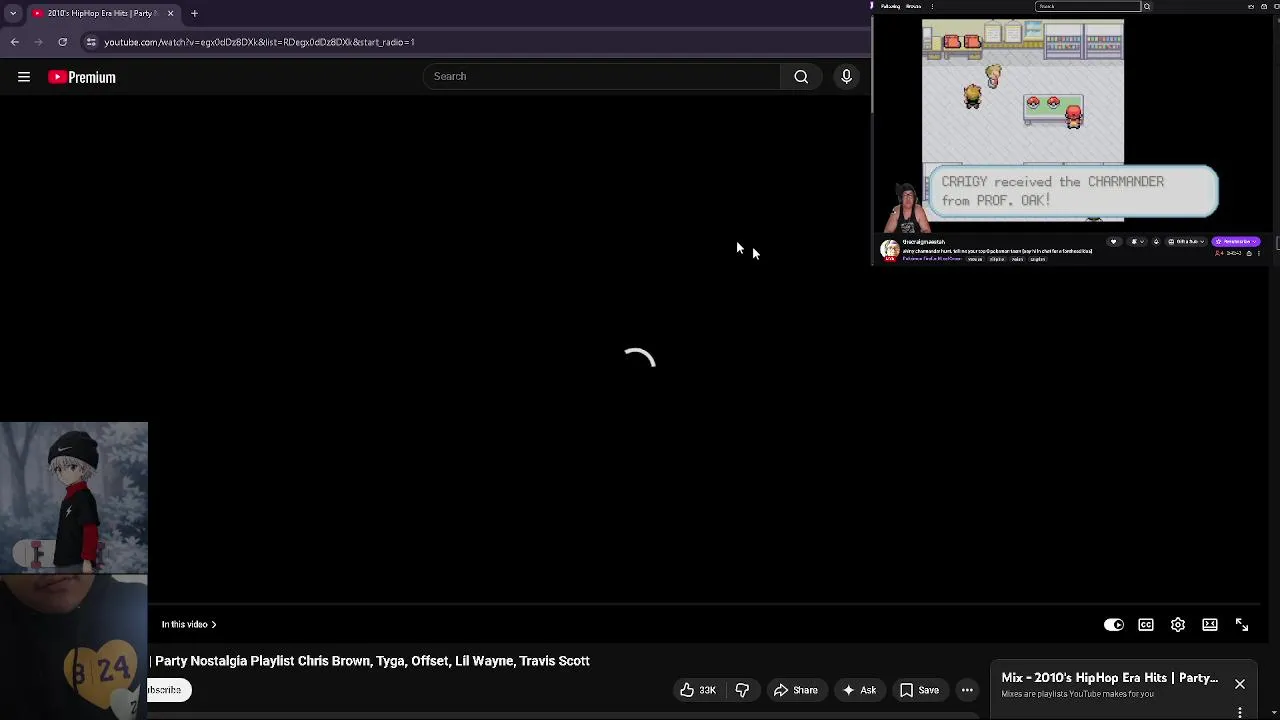Screen dimensions: 1280x720
Task: Open Twitch notification bell dropdown
Action: [x=1136, y=242]
